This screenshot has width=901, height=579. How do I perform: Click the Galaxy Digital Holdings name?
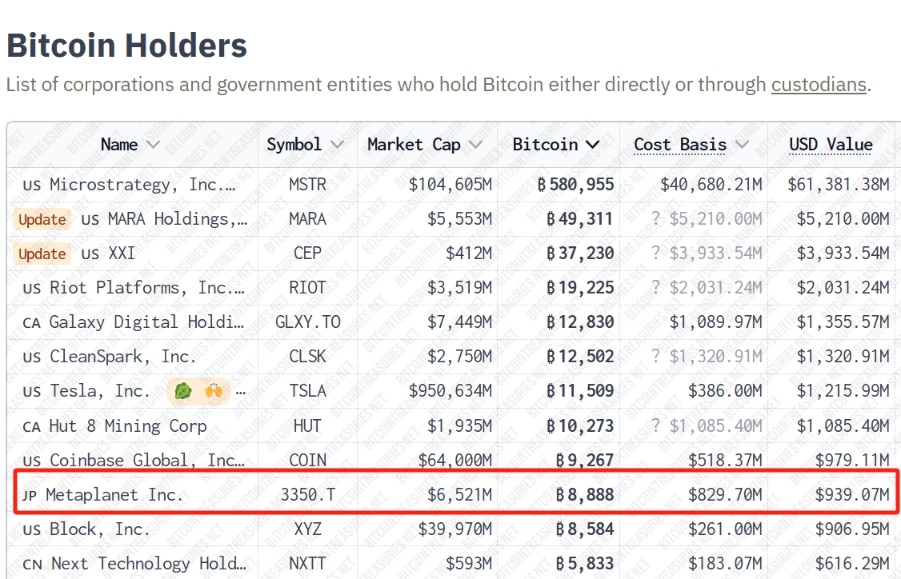pos(146,322)
